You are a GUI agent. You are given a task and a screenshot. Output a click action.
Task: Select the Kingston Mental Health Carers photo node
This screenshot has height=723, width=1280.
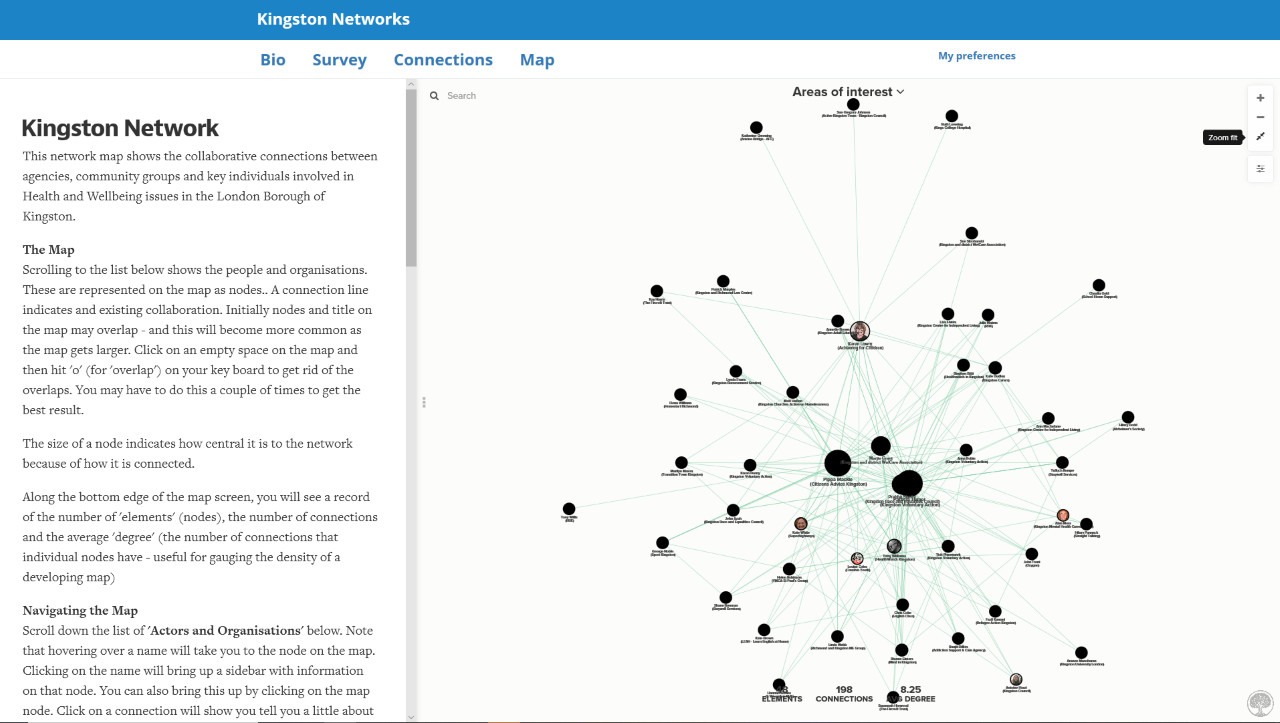click(x=1063, y=515)
